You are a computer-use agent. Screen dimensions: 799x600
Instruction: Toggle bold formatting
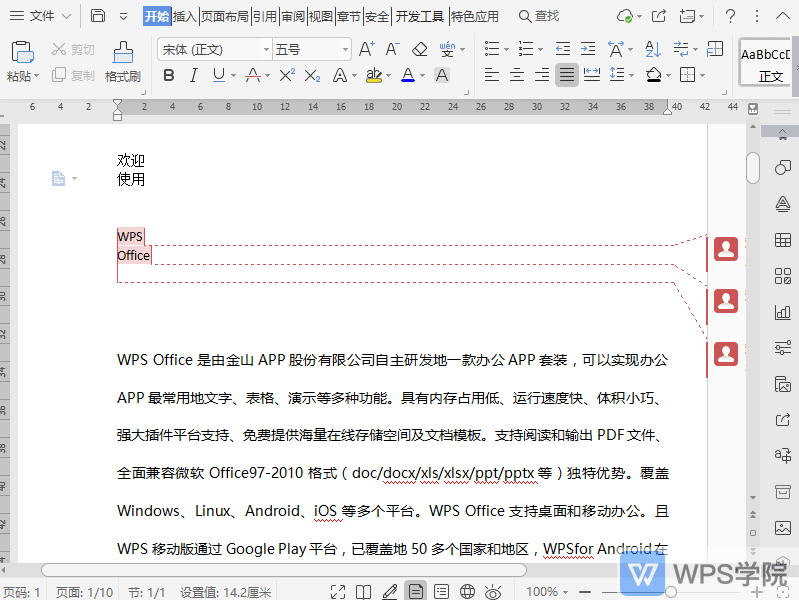click(x=168, y=75)
